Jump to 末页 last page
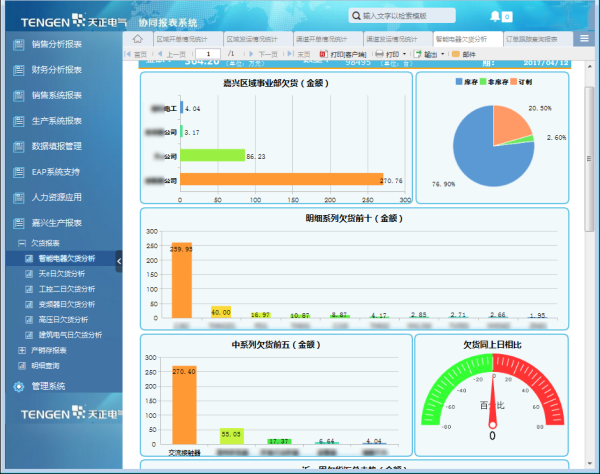The image size is (600, 474). [300, 54]
